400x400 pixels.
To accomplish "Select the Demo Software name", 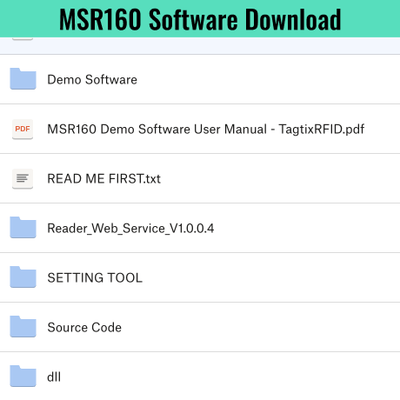I will click(92, 80).
